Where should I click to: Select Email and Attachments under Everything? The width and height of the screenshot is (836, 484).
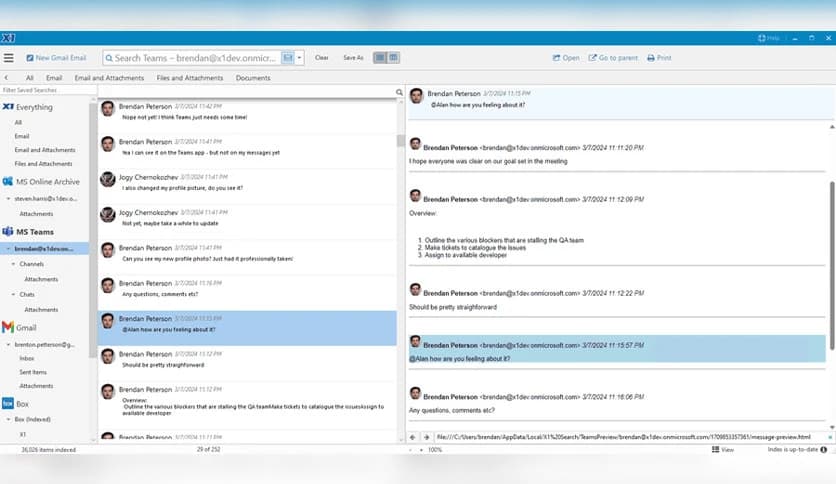pyautogui.click(x=45, y=150)
